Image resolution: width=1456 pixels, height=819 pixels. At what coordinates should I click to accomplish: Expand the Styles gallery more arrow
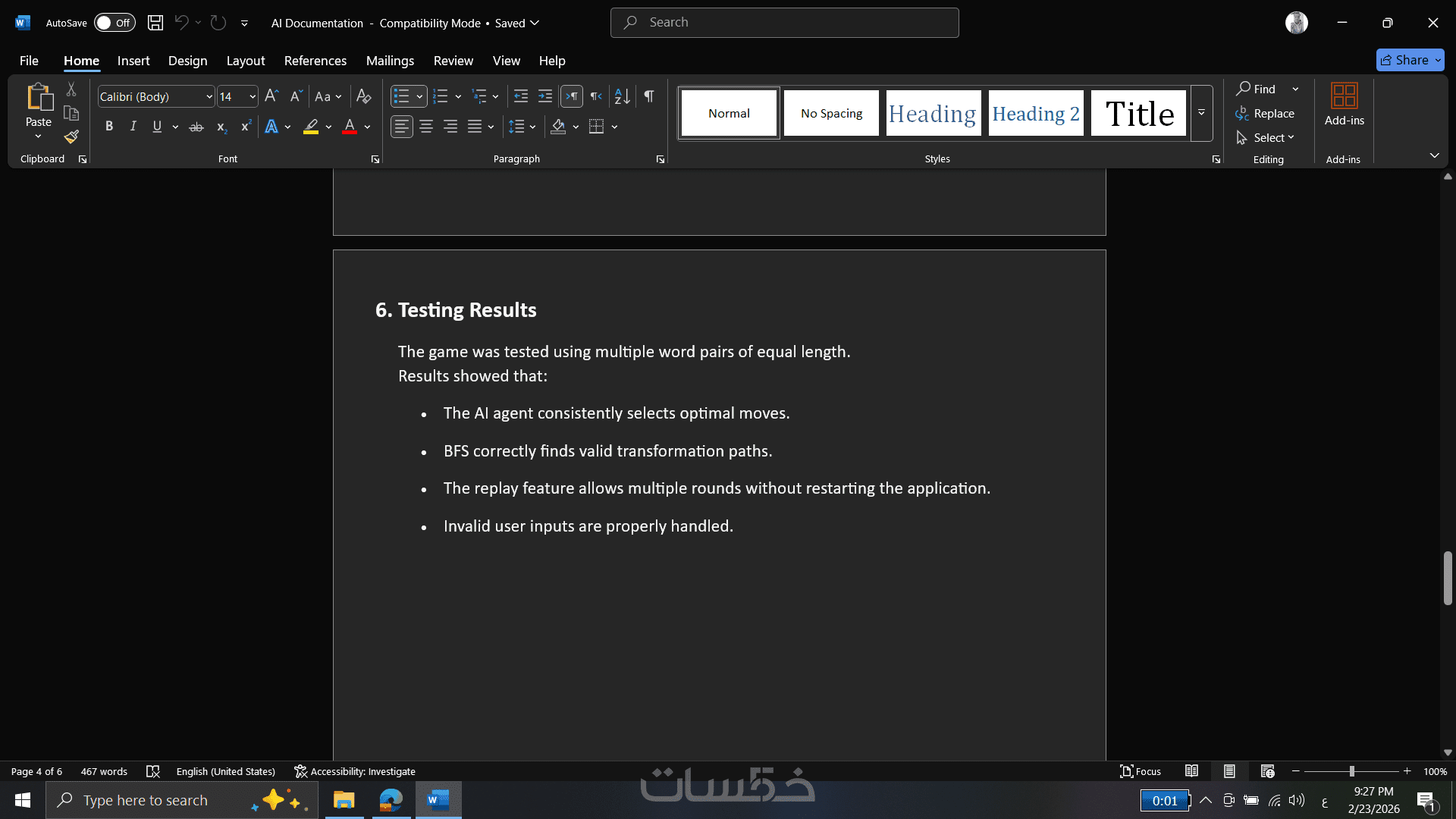(x=1201, y=114)
